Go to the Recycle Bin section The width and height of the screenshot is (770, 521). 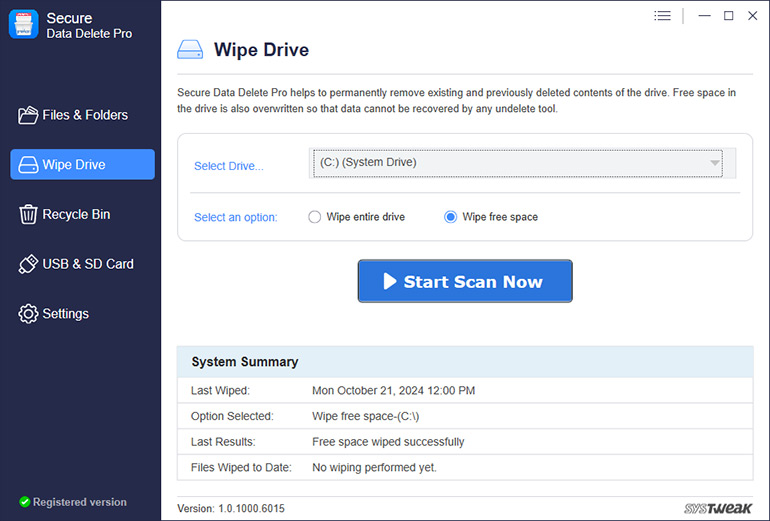[82, 215]
